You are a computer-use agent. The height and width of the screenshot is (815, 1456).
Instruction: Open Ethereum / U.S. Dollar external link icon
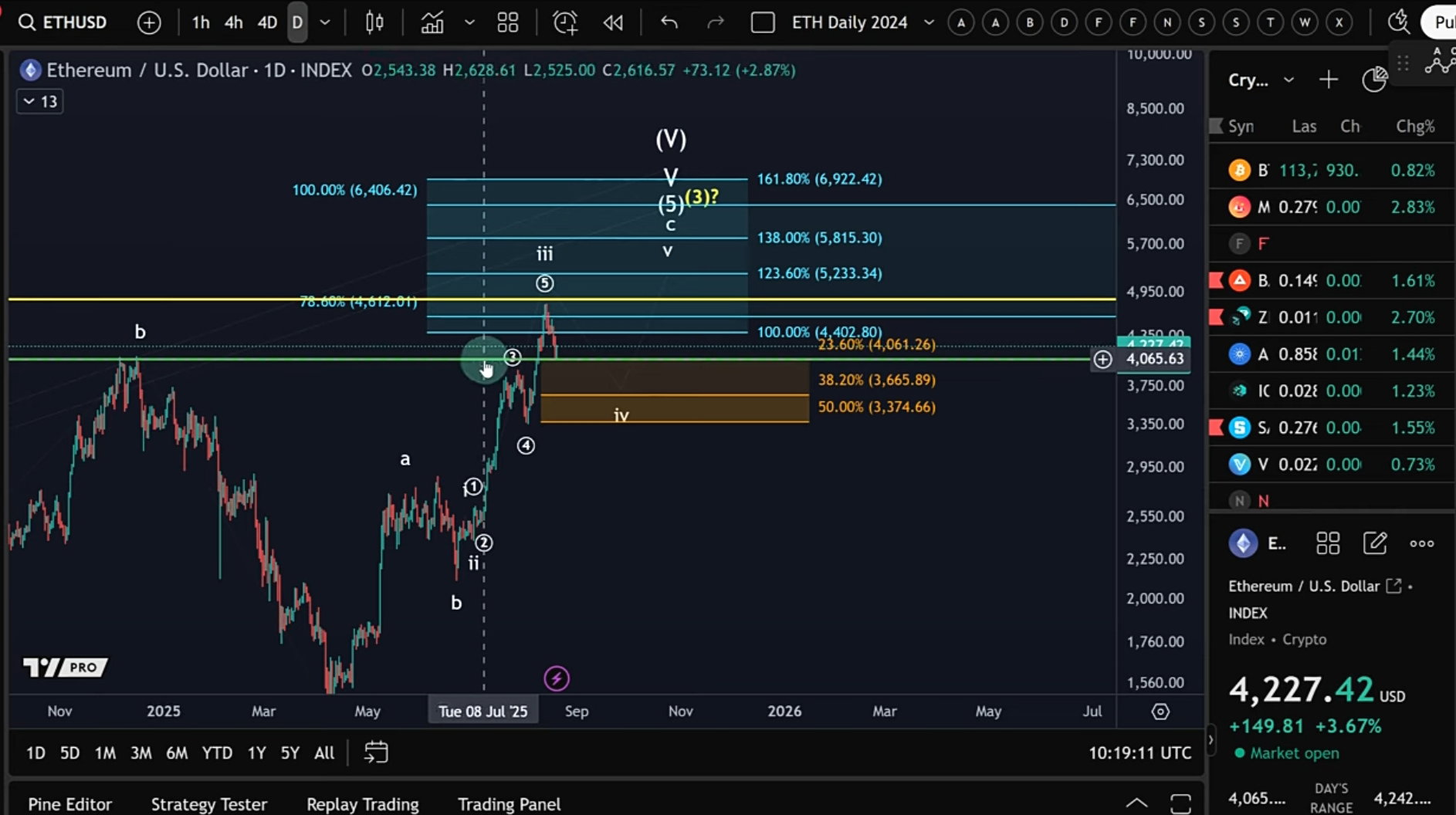[1393, 586]
